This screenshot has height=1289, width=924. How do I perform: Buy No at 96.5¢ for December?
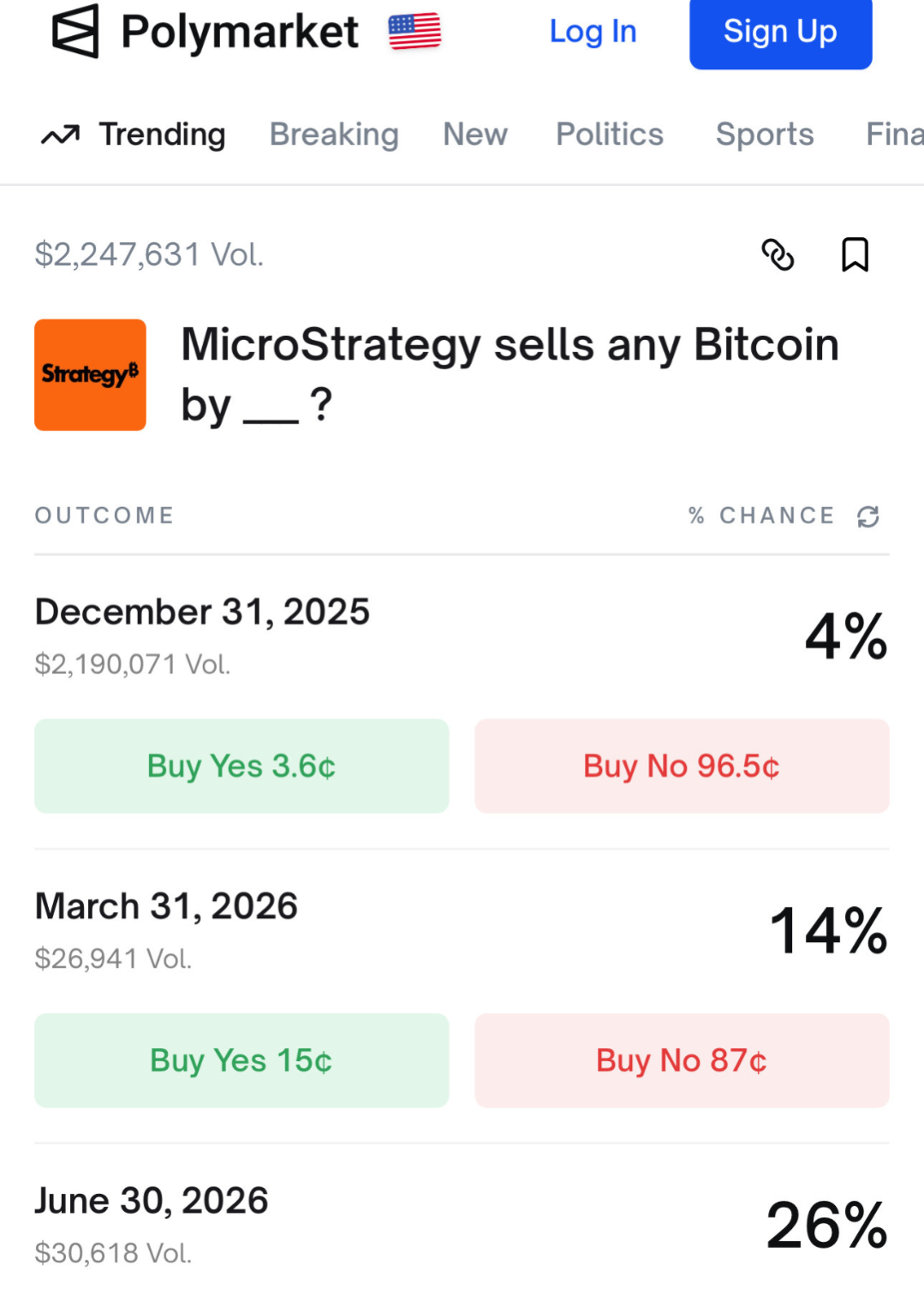coord(682,766)
